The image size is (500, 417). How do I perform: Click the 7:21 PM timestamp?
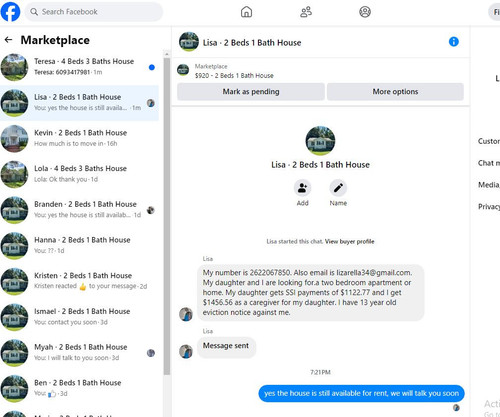coord(320,372)
